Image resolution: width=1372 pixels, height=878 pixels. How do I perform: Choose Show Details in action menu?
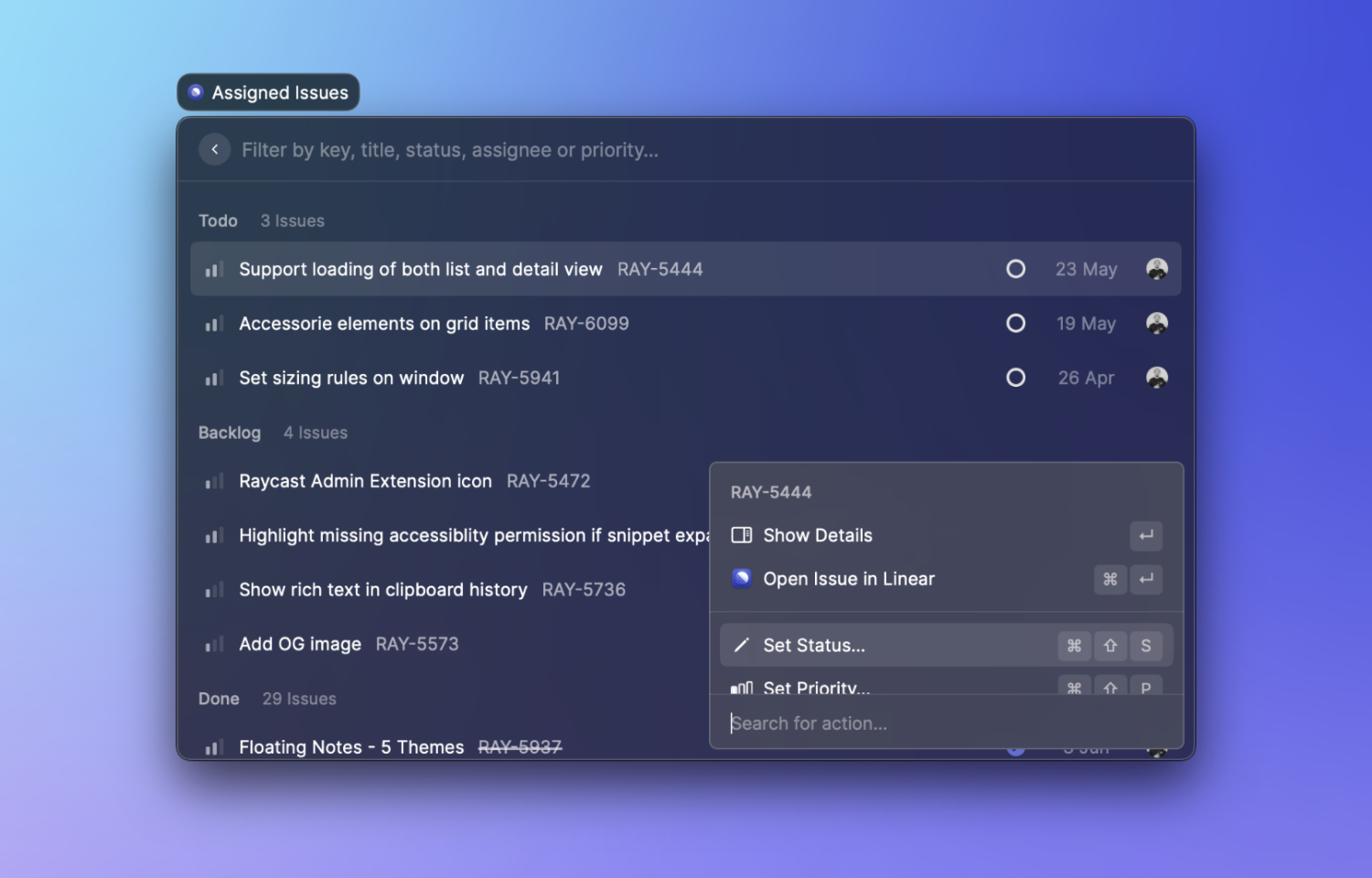[x=946, y=535]
